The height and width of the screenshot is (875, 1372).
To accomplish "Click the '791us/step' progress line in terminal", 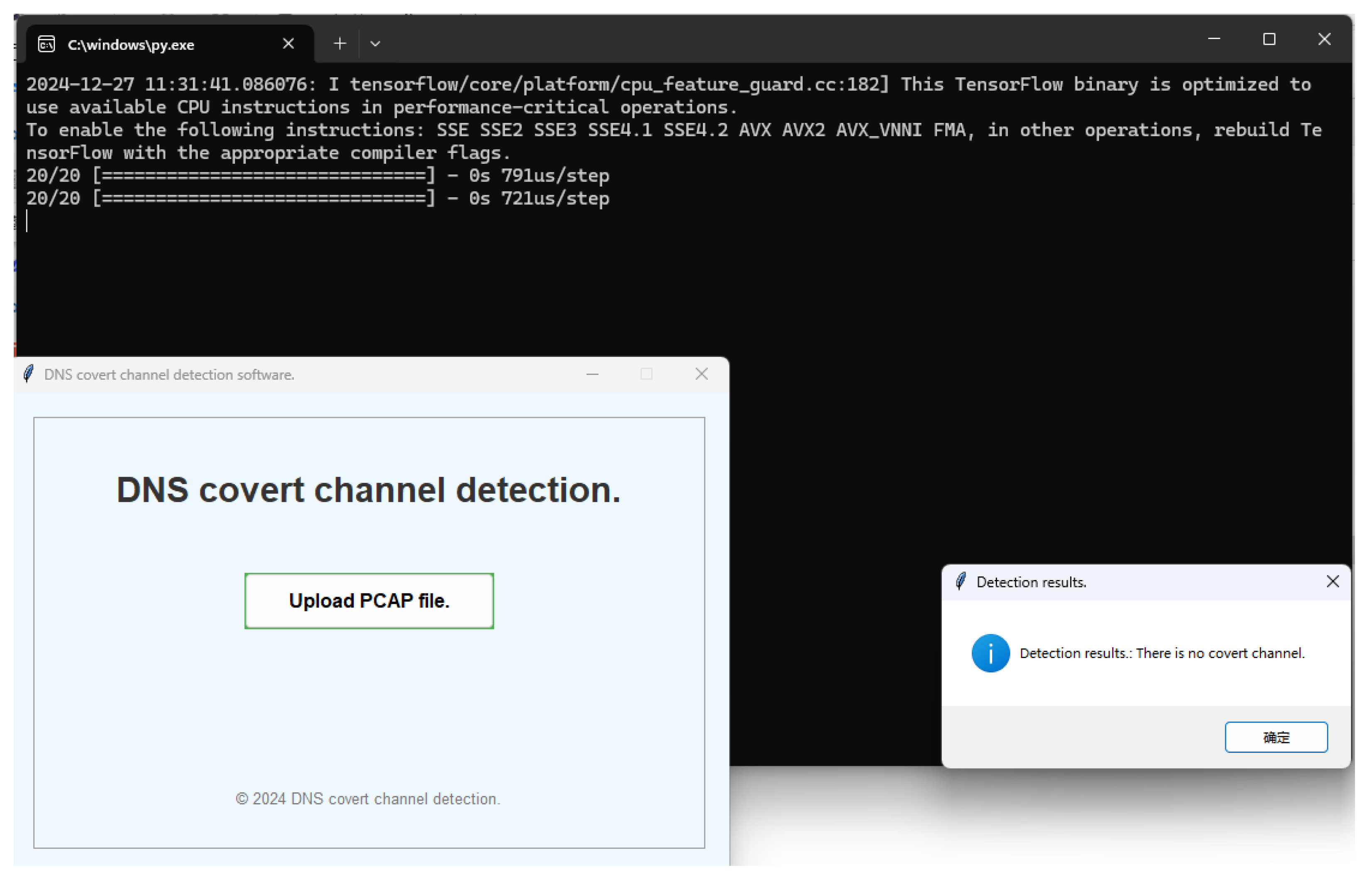I will (x=318, y=175).
